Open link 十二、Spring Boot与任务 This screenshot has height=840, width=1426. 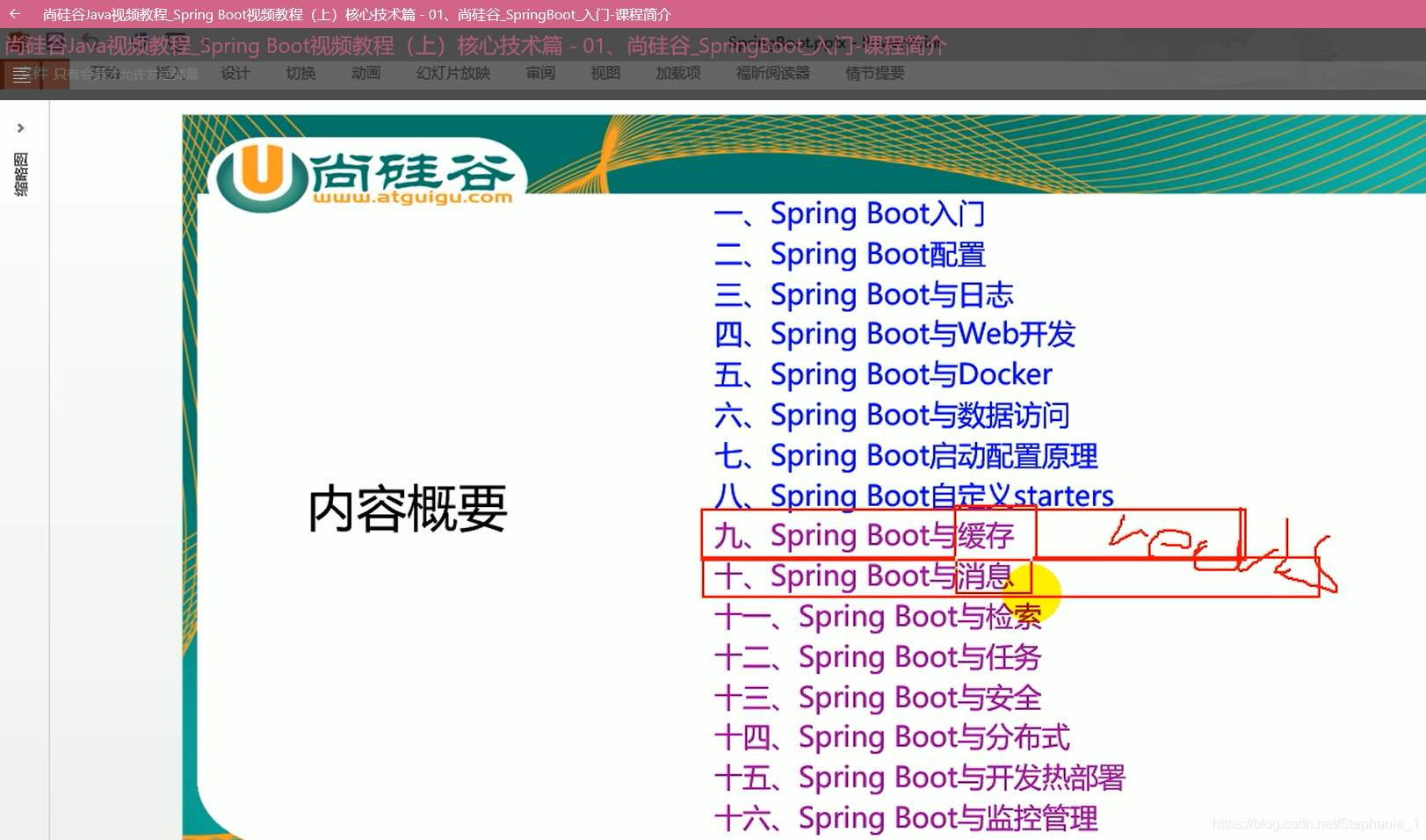click(878, 656)
